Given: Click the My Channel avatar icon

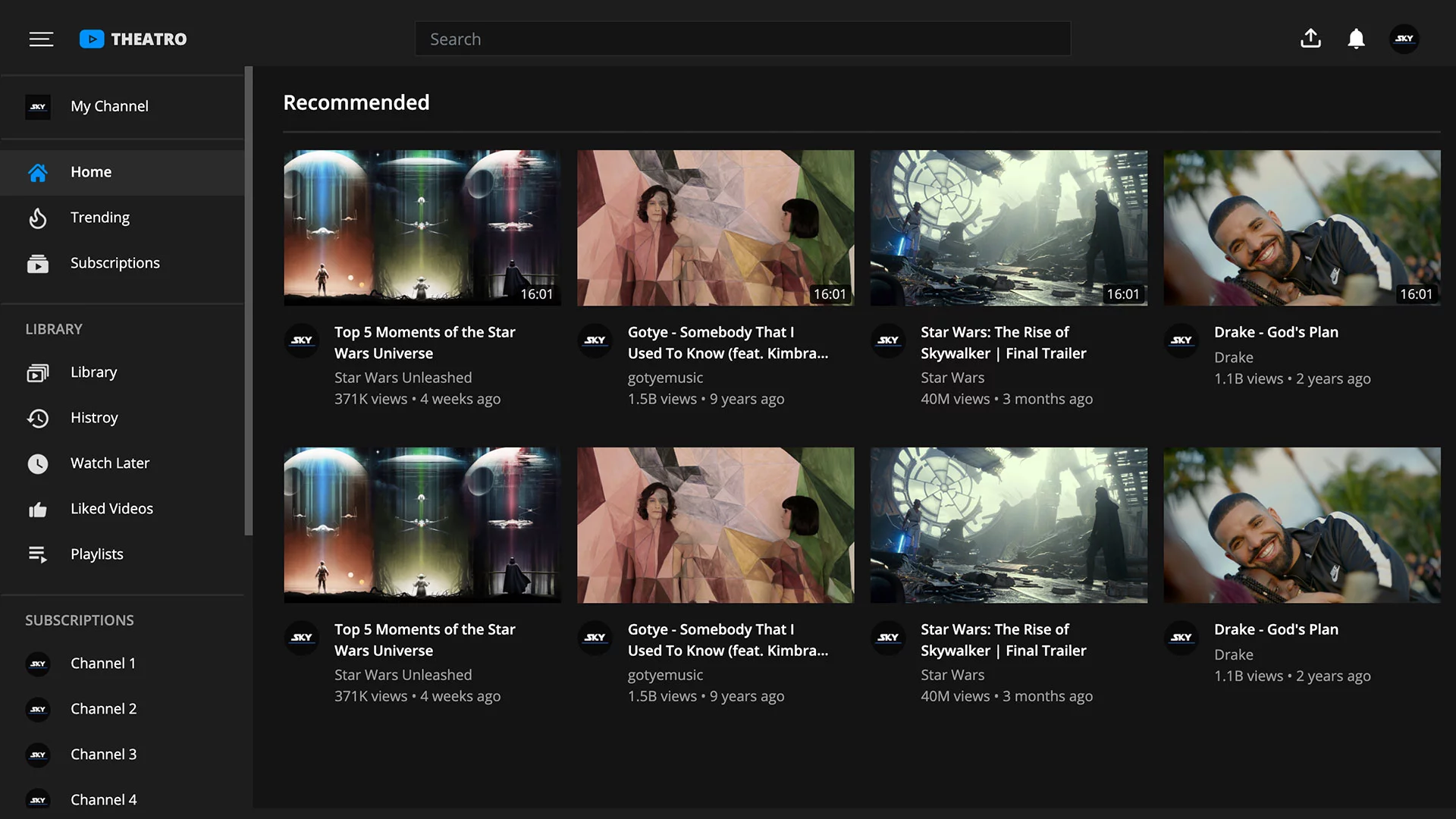Looking at the screenshot, I should click(x=38, y=107).
